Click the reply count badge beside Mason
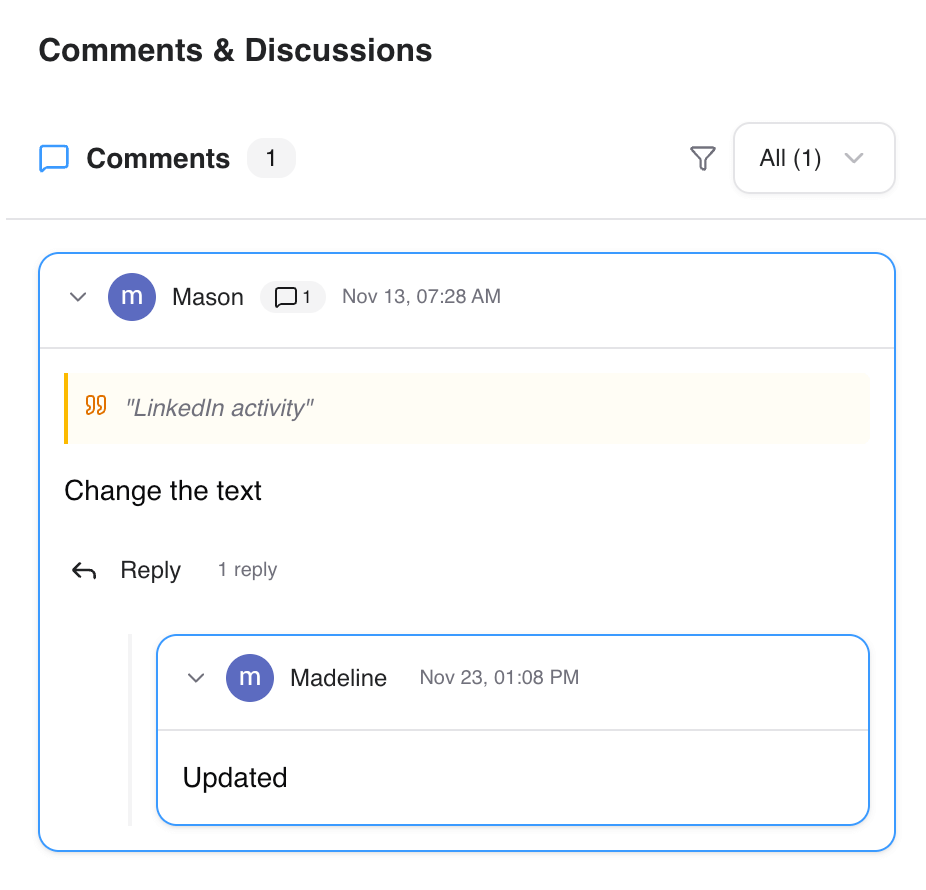Image resolution: width=926 pixels, height=890 pixels. pos(293,297)
